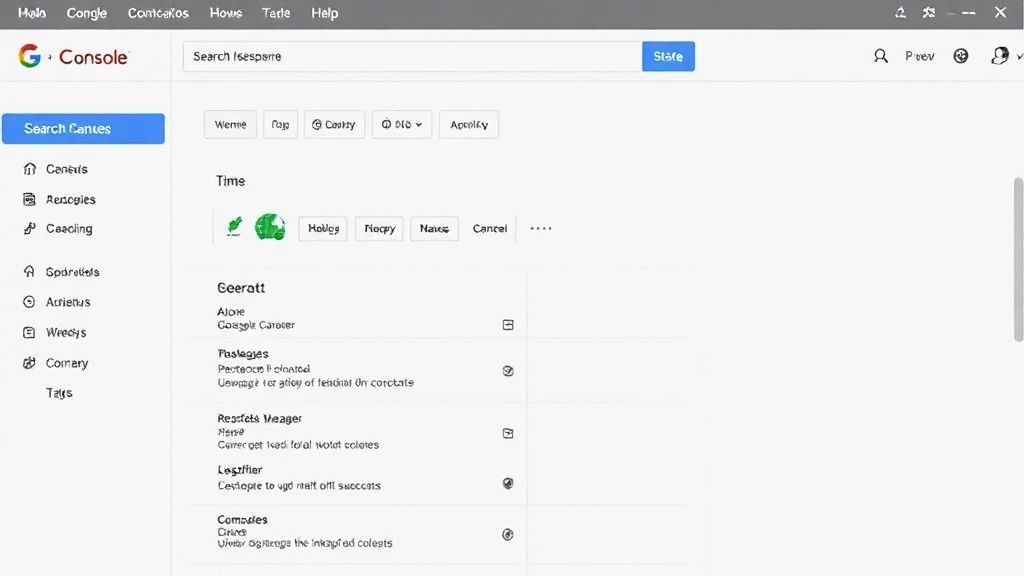Click the green leaf icon under Time
The height and width of the screenshot is (576, 1024).
click(234, 228)
